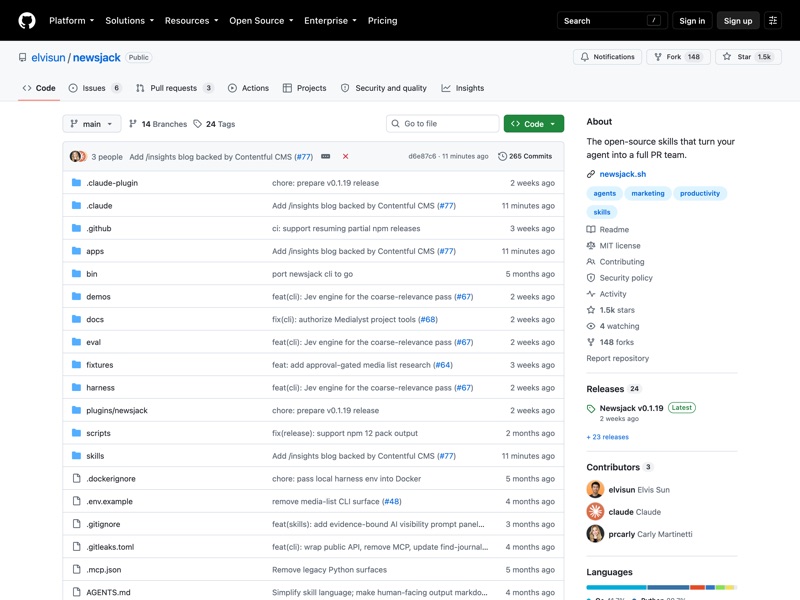Open the Security and quality tab
The height and width of the screenshot is (600, 800).
click(384, 88)
